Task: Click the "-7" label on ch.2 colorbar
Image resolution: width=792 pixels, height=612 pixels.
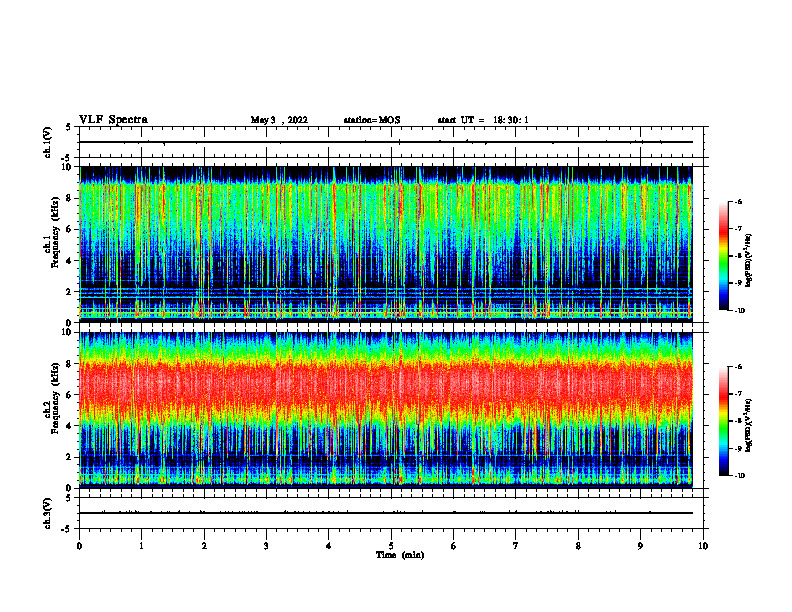Action: pos(737,394)
